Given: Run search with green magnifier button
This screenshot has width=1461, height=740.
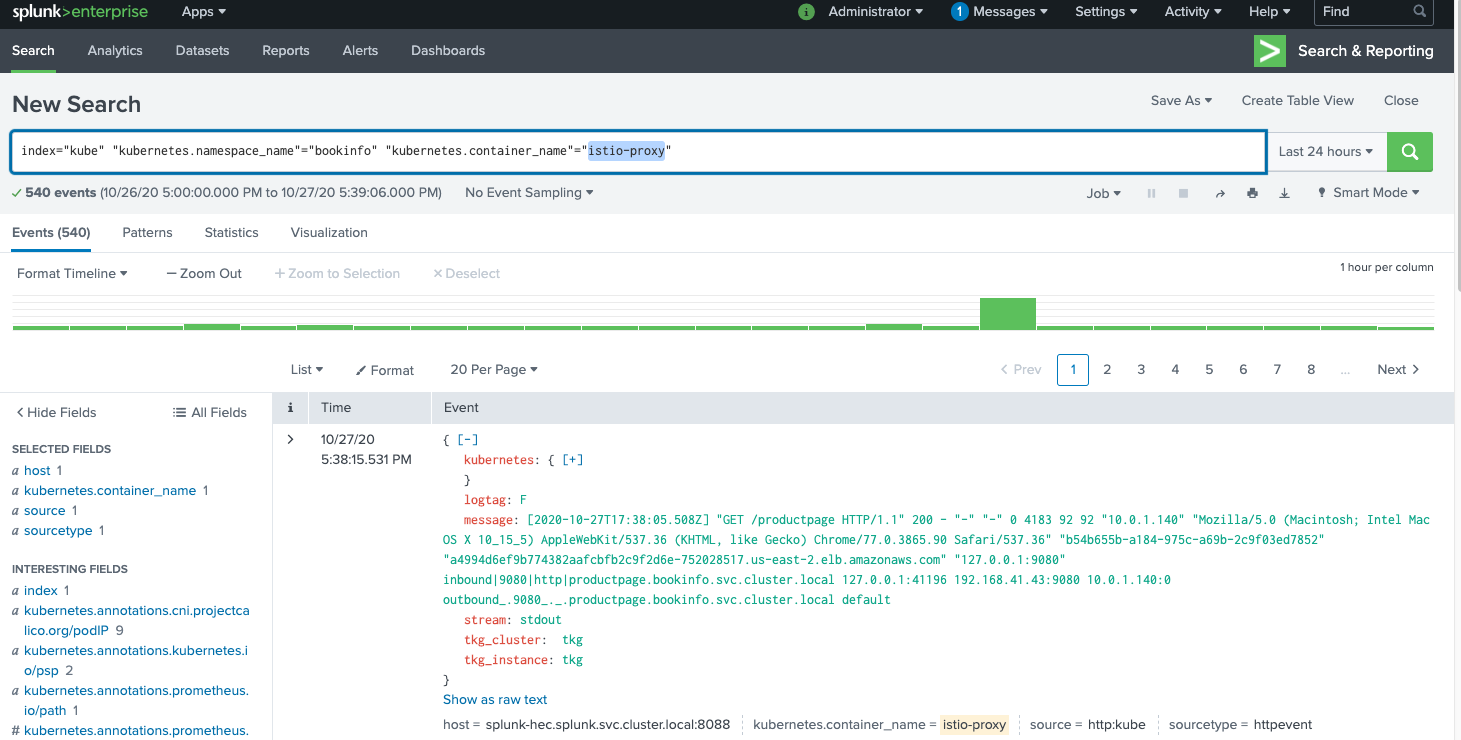Looking at the screenshot, I should tap(1410, 152).
